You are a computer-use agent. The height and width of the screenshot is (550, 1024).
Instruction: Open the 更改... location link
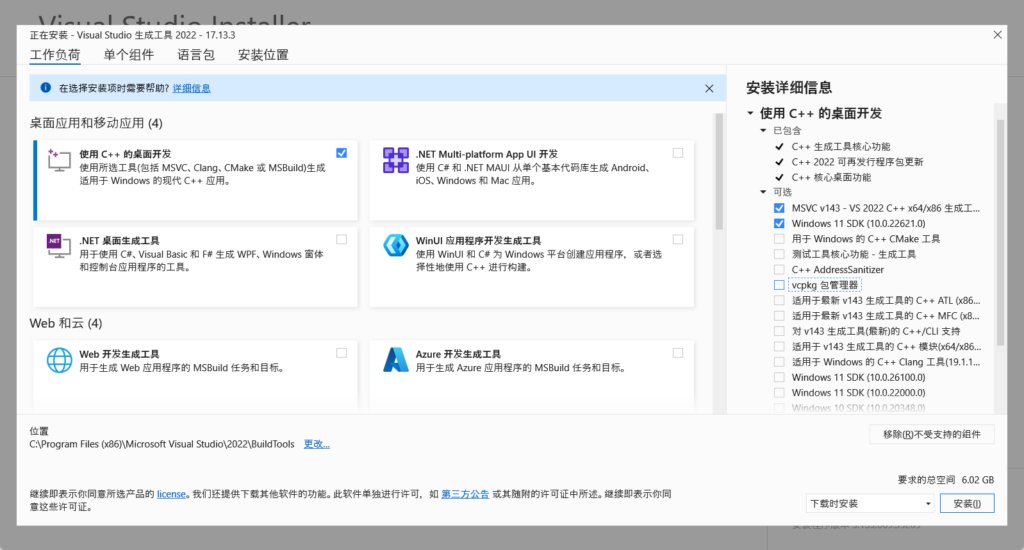316,444
